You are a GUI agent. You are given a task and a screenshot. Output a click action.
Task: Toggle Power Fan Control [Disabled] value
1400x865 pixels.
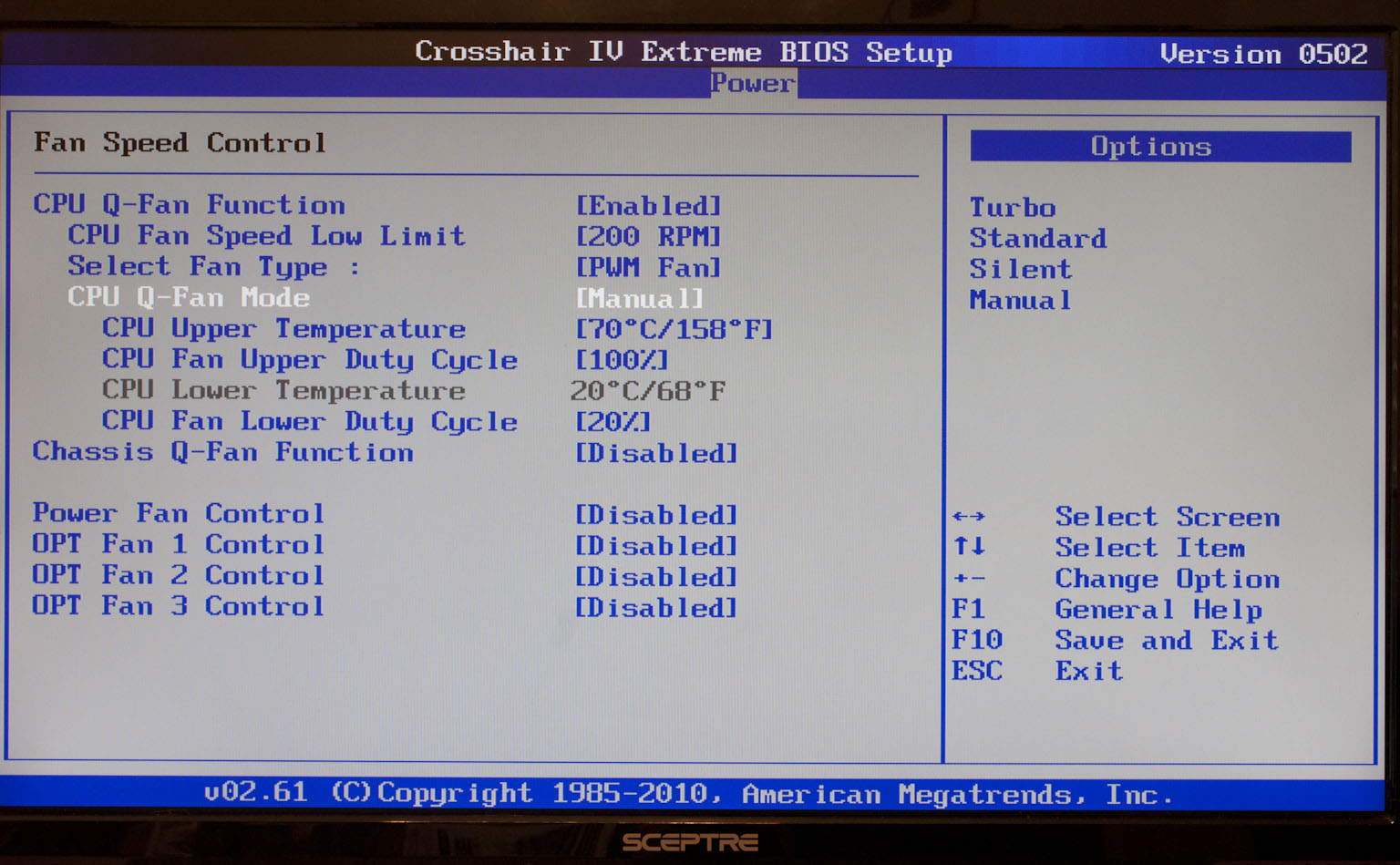point(656,516)
